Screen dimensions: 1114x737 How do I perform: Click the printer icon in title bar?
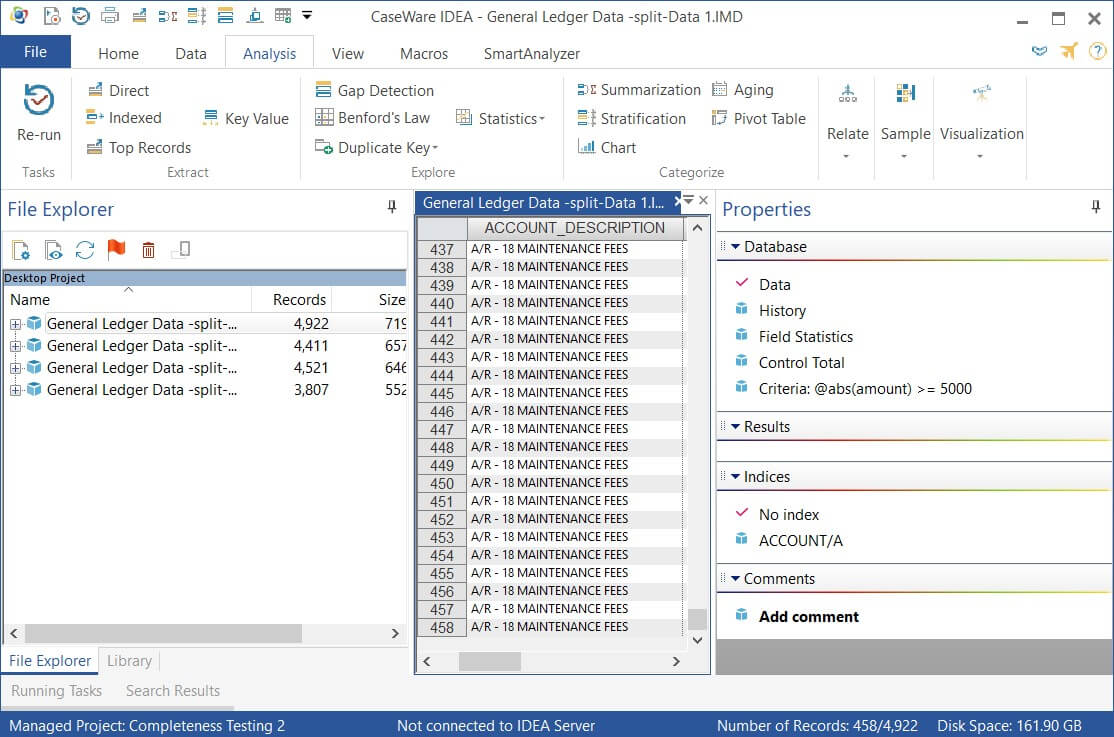[x=109, y=16]
